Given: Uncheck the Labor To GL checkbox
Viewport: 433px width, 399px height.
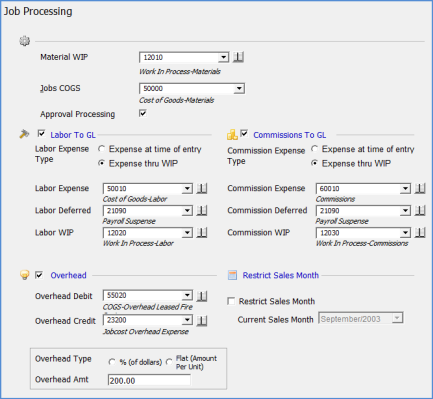Looking at the screenshot, I should pyautogui.click(x=41, y=134).
